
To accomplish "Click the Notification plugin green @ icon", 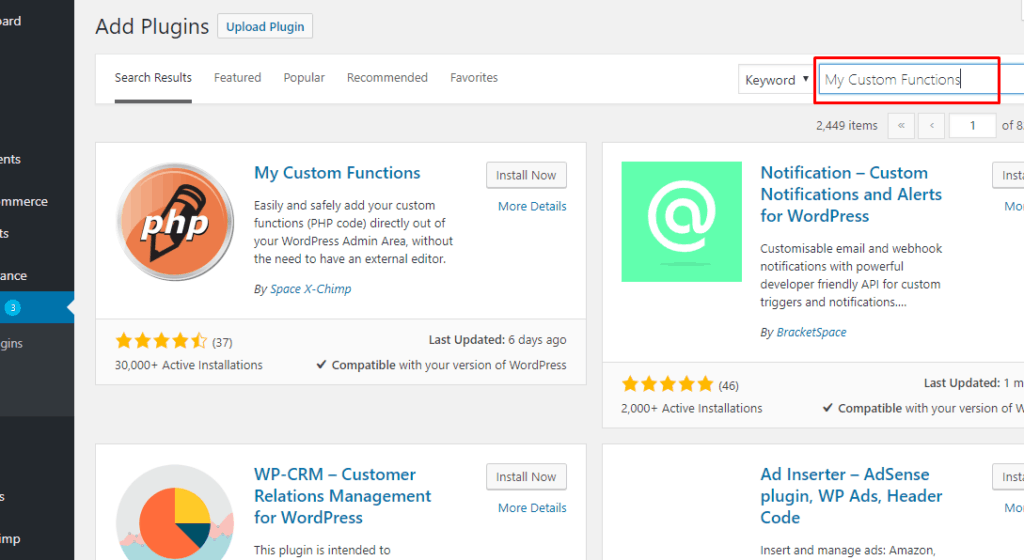I will click(681, 221).
